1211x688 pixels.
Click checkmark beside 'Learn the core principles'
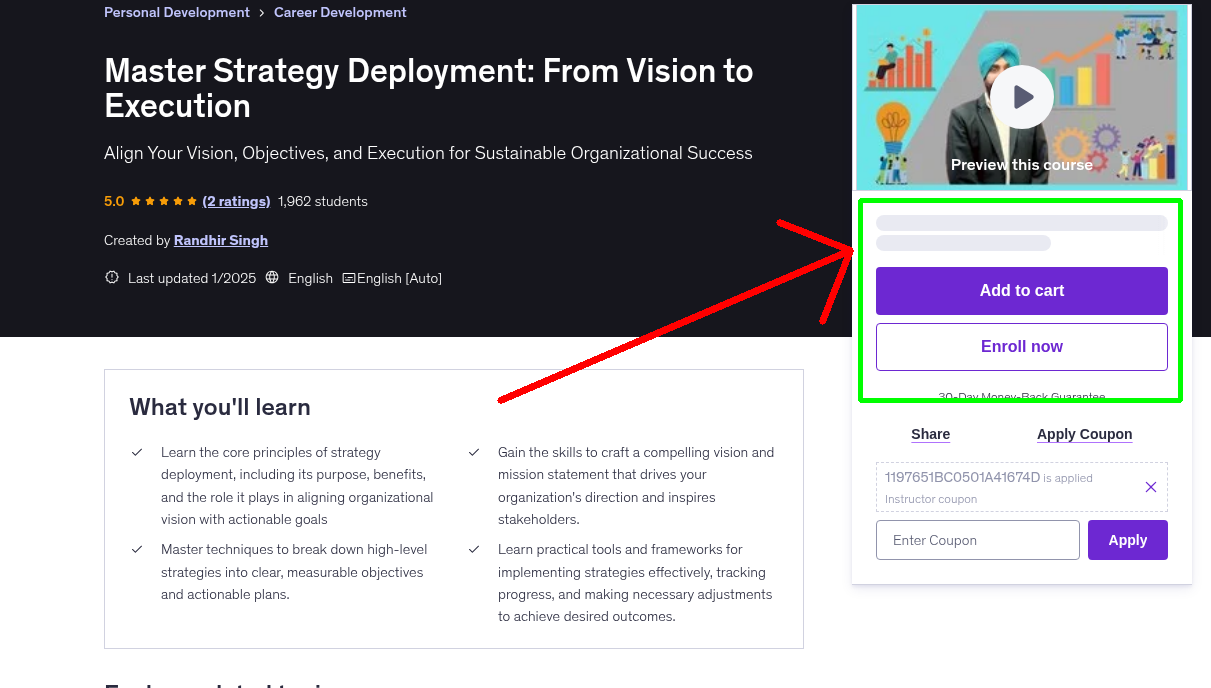pos(137,453)
